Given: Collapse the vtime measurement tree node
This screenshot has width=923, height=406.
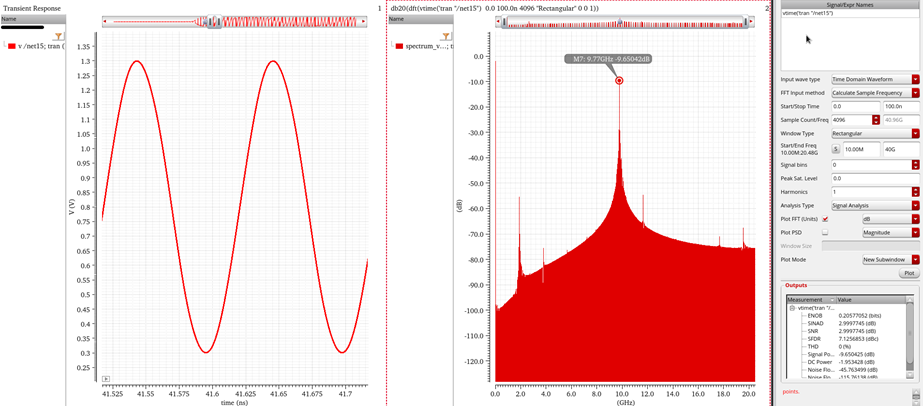Looking at the screenshot, I should [791, 308].
